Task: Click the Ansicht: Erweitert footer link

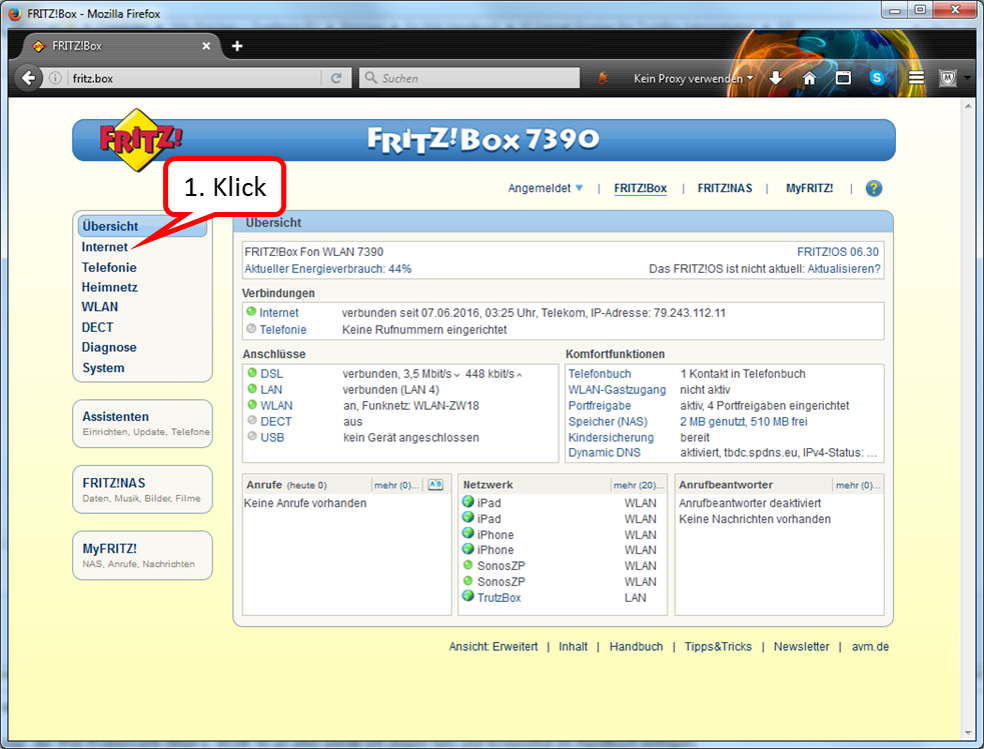Action: [493, 647]
